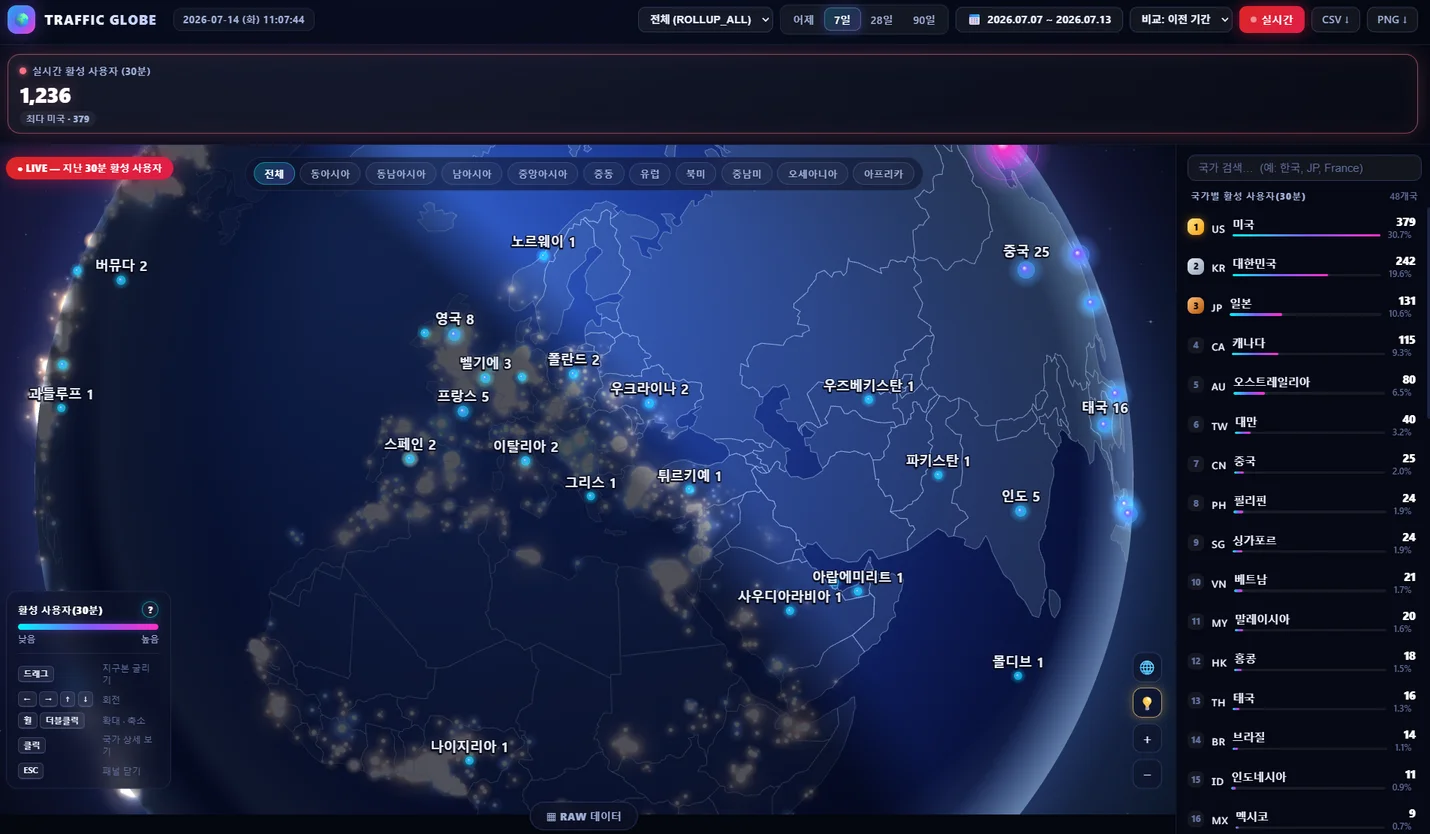Filter the globe by 동남아시아
The image size is (1430, 834).
(401, 174)
